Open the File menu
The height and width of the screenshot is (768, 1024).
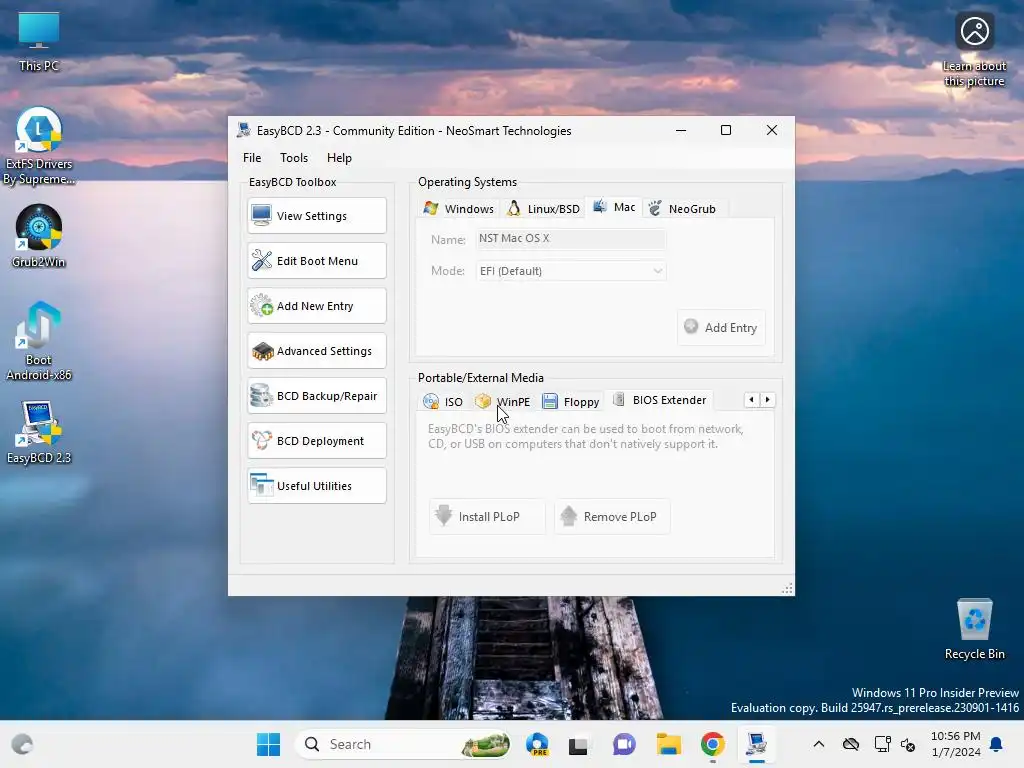point(252,157)
